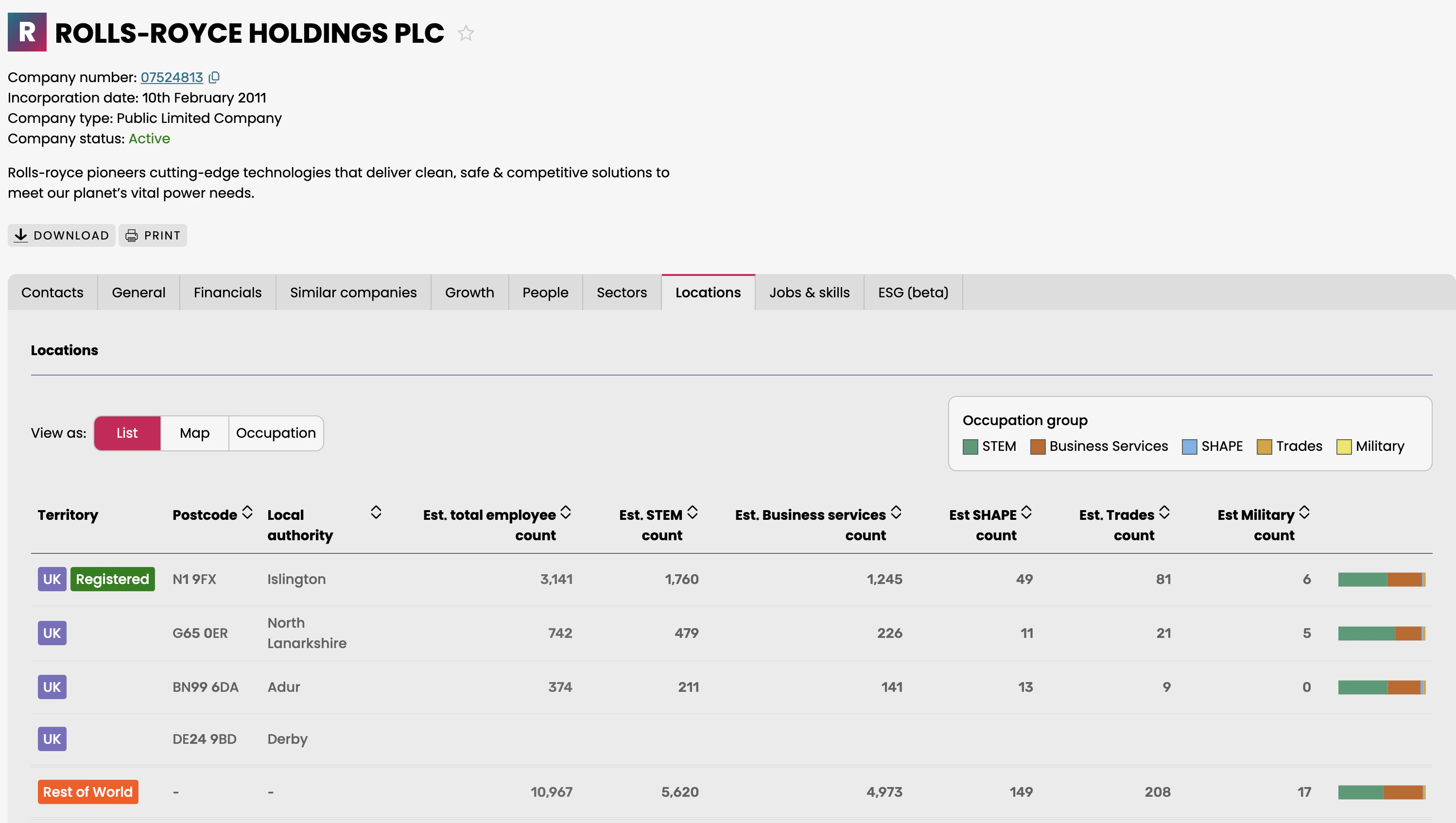Download the company report
Screen dimensions: 1456x823
pos(62,235)
